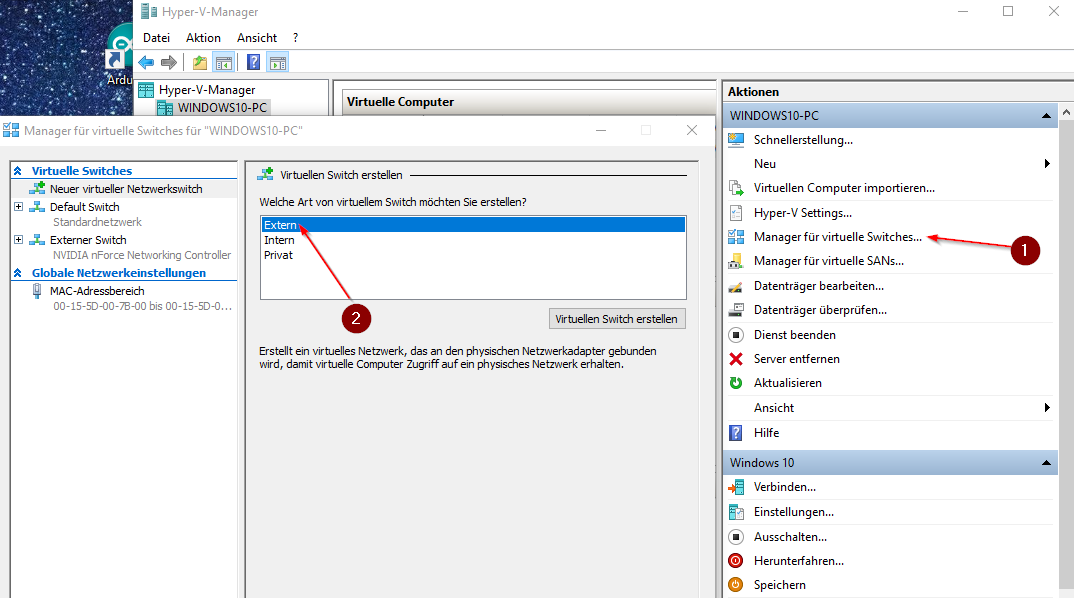Click the MAC-Adressbereich icon
The width and height of the screenshot is (1074, 598).
pos(37,291)
